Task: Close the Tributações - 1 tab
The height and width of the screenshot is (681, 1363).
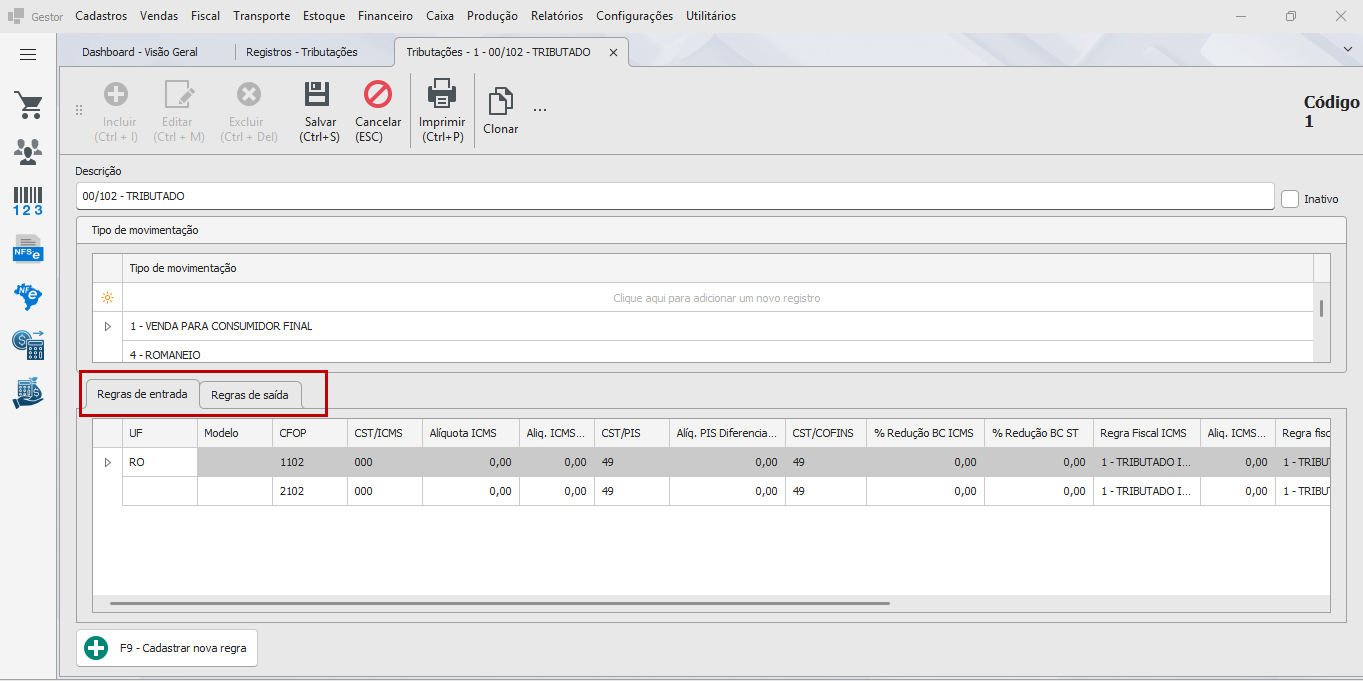Action: [x=614, y=52]
